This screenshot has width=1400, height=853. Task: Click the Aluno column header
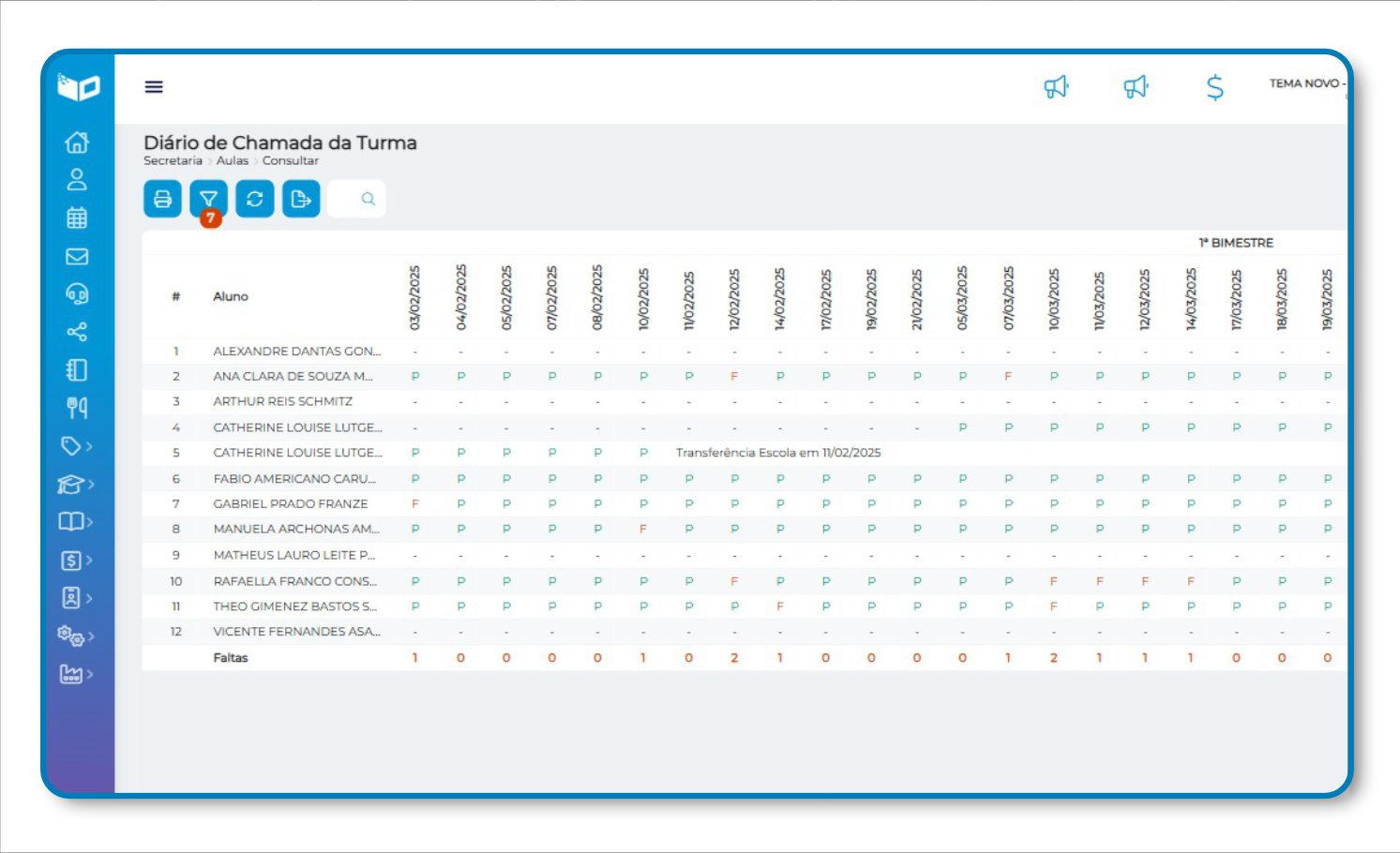pyautogui.click(x=231, y=297)
